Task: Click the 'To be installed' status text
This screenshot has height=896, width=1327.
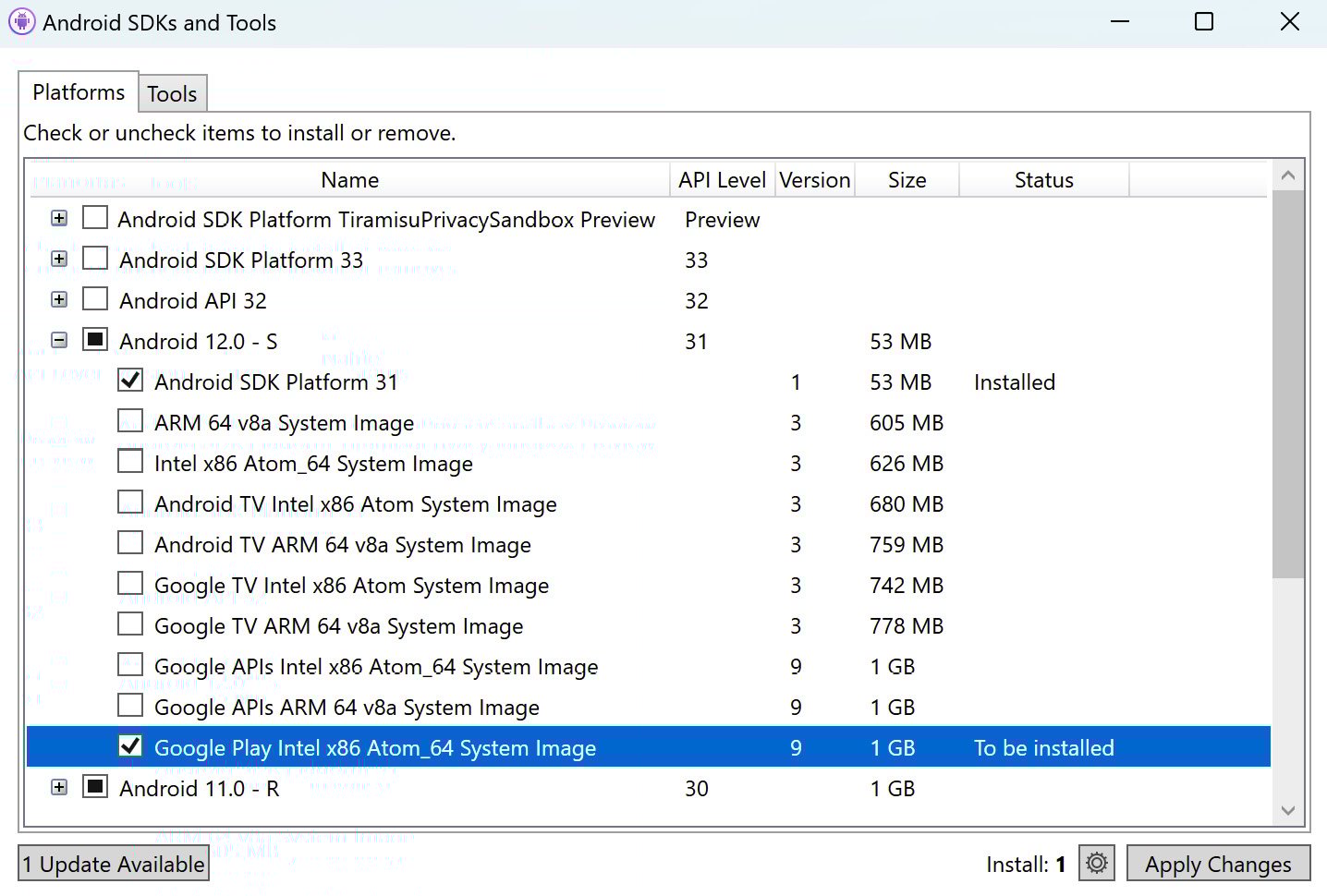Action: tap(1043, 747)
